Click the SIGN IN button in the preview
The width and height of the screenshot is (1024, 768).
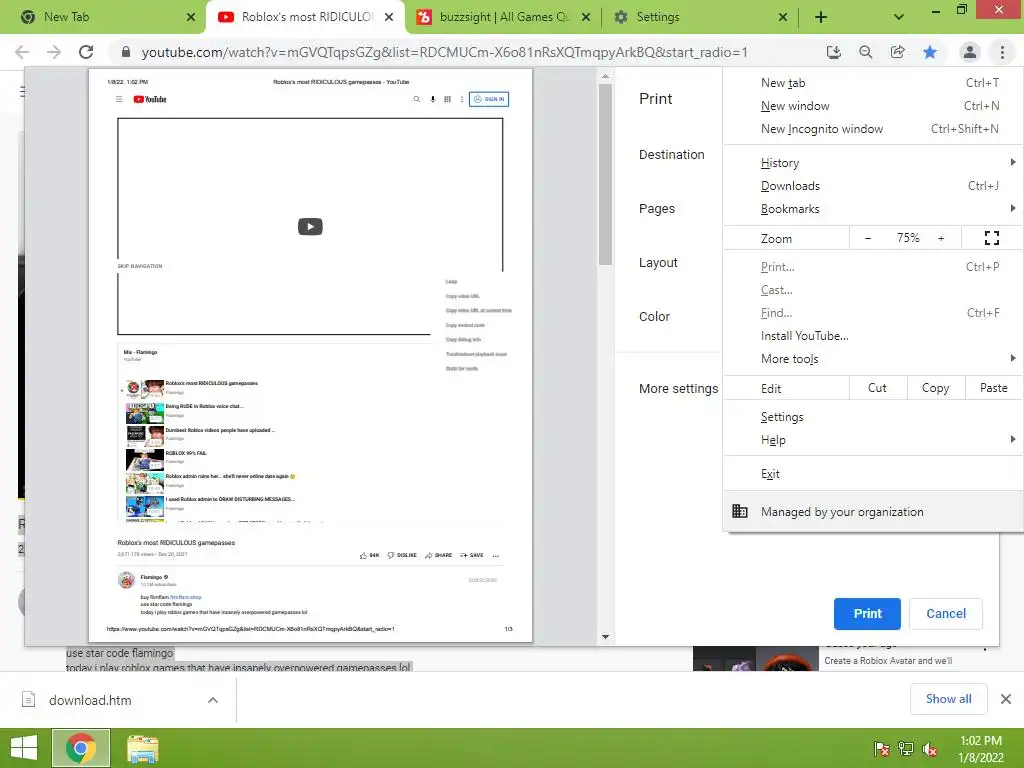[488, 99]
